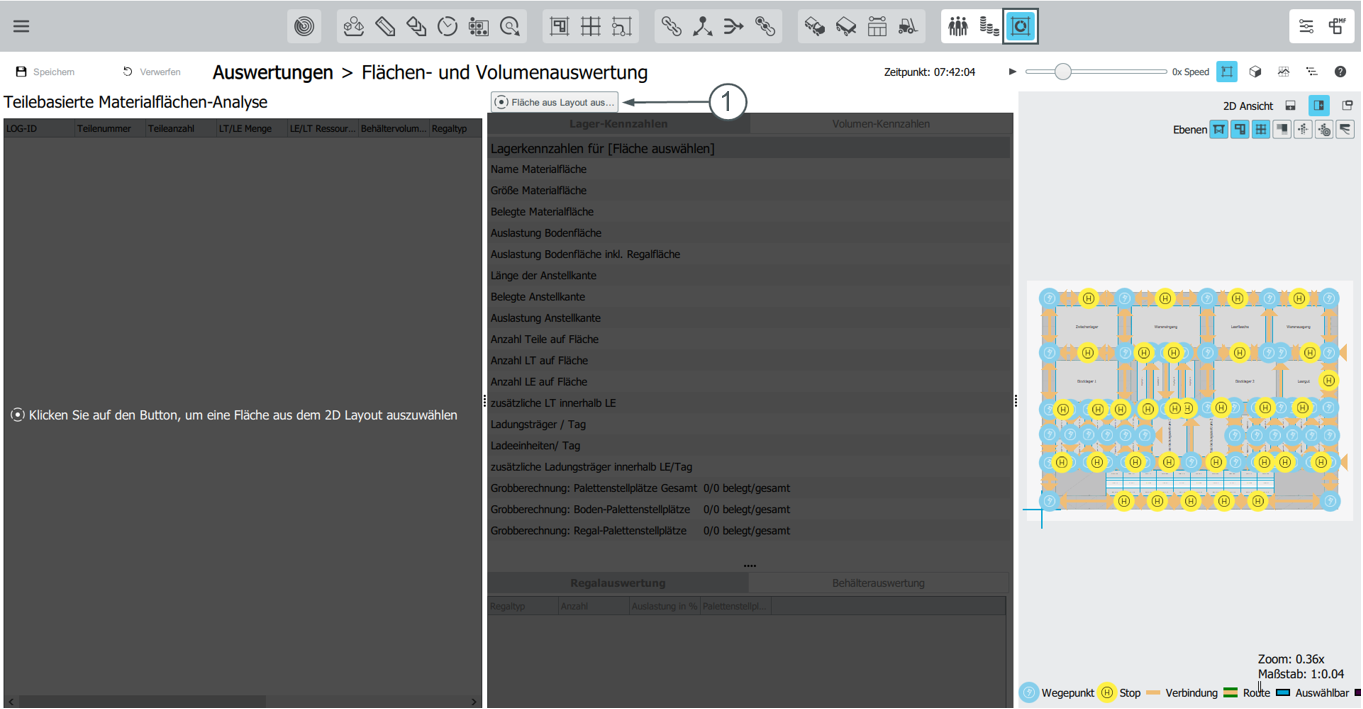Click the Auslastung in % column header
This screenshot has width=1363, height=709.
click(x=664, y=607)
